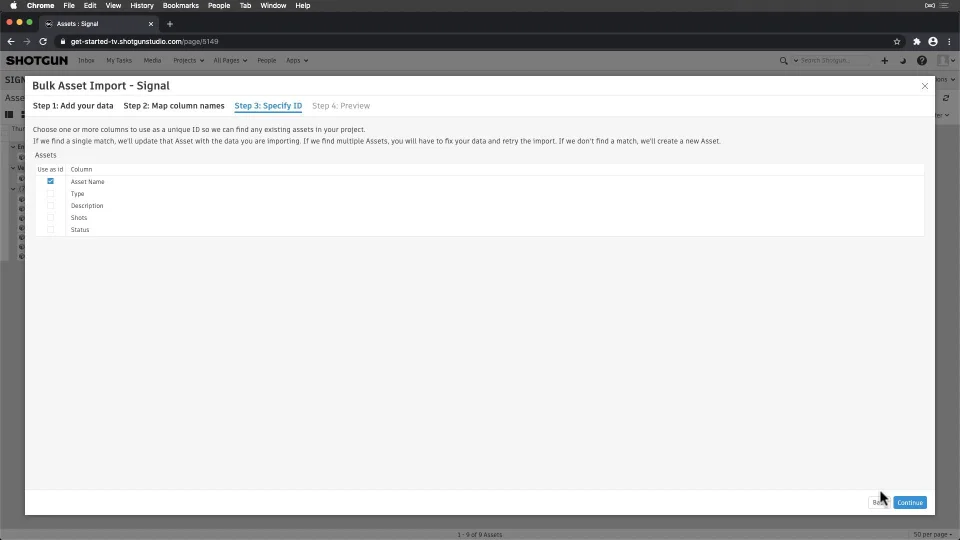
Task: Open the Chrome View menu
Action: 113,6
